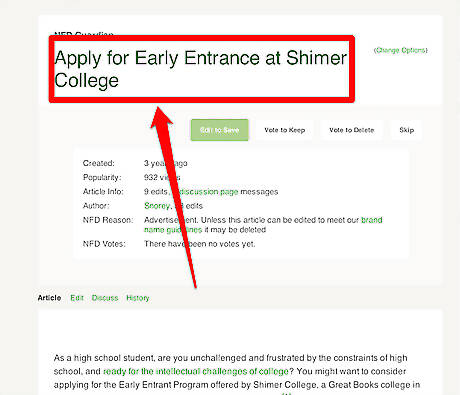
Task: Open the History tab
Action: (x=138, y=298)
